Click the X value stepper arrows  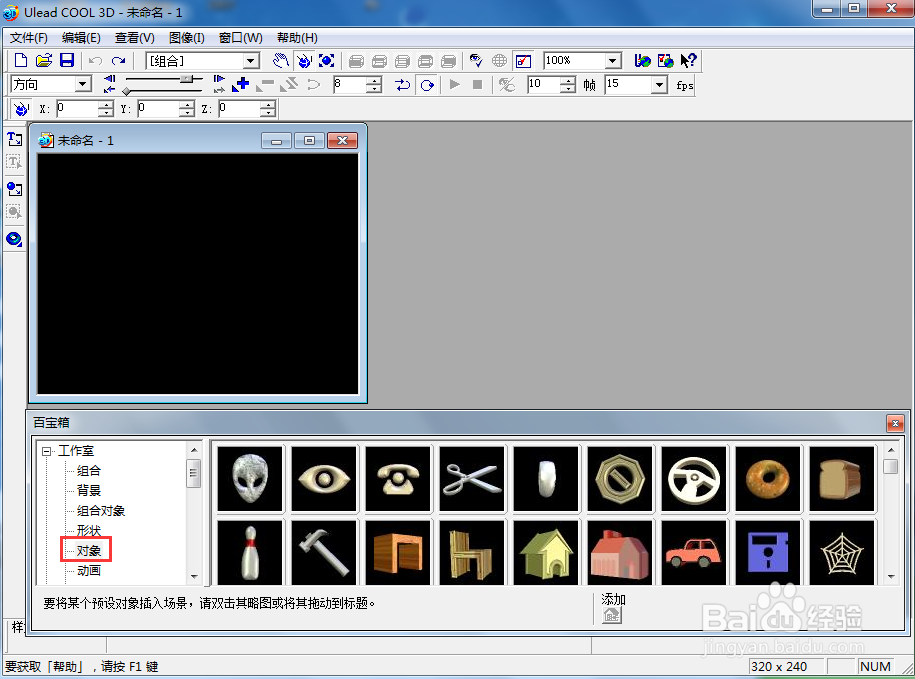(x=106, y=108)
